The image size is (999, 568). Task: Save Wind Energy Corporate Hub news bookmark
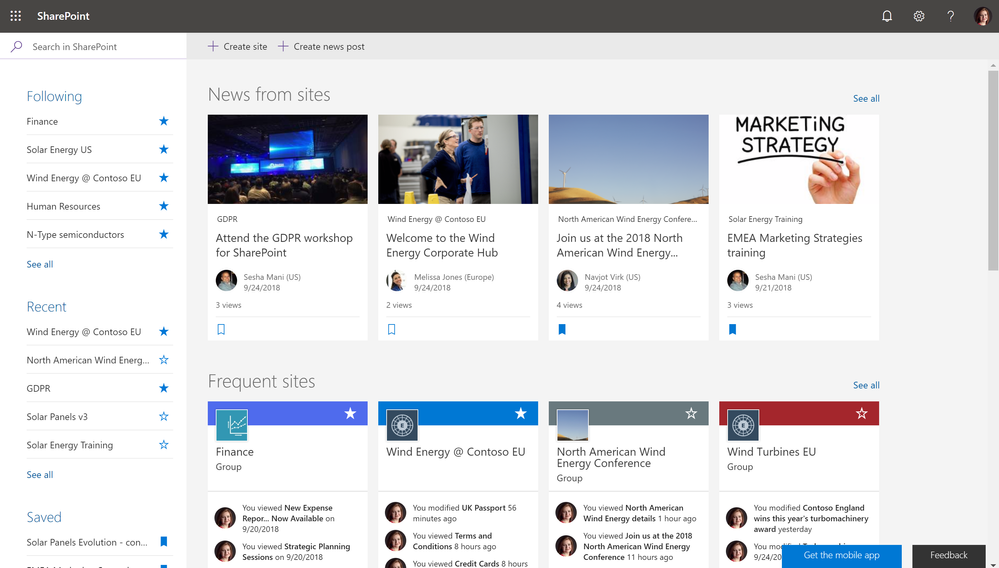(x=392, y=329)
